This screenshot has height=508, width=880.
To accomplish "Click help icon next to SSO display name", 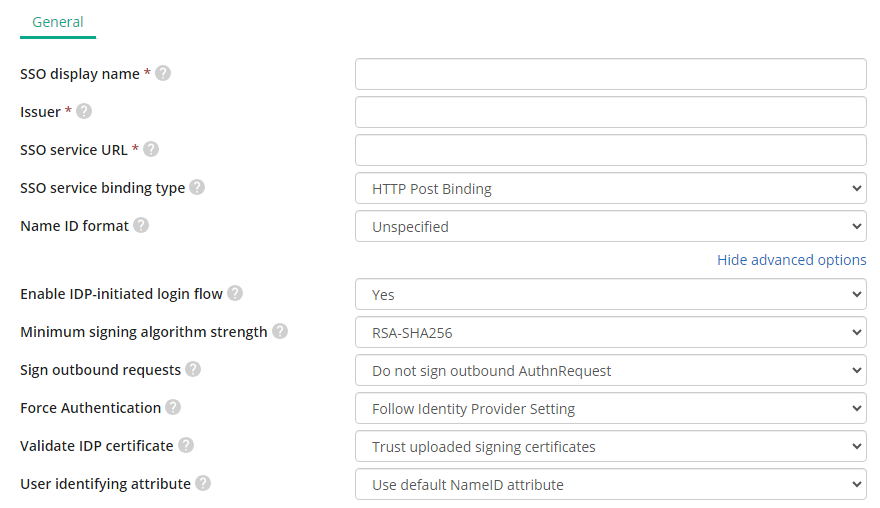I will [x=163, y=74].
